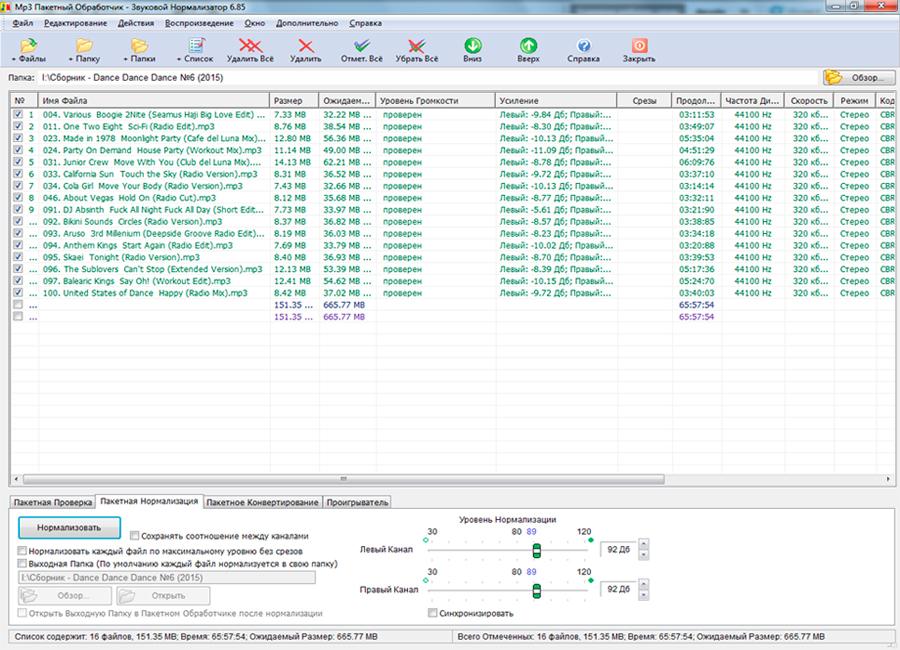This screenshot has width=900, height=650.
Task: Click the Delete (Удалить) toolbar icon
Action: click(x=305, y=46)
